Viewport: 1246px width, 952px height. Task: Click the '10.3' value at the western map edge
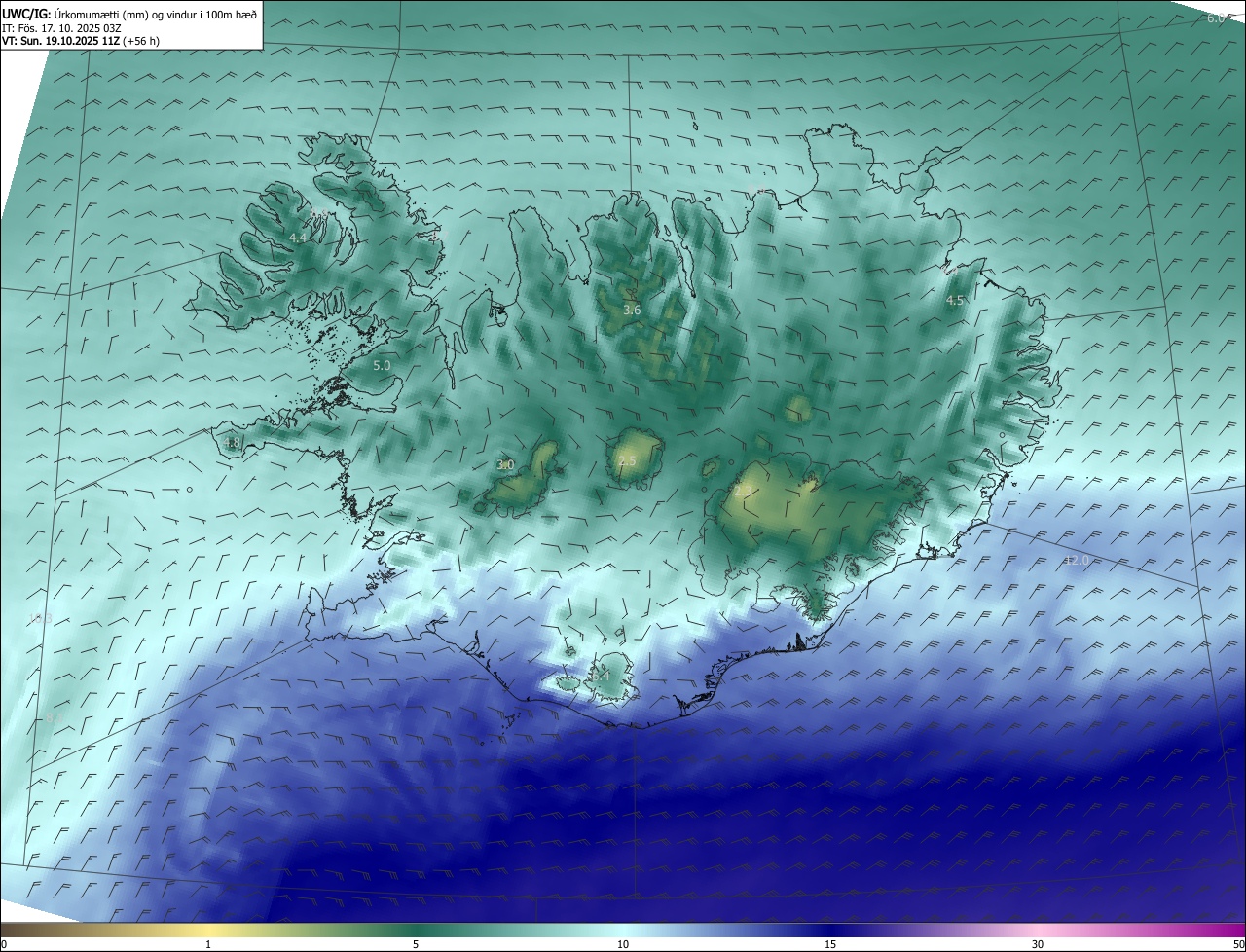coord(41,618)
